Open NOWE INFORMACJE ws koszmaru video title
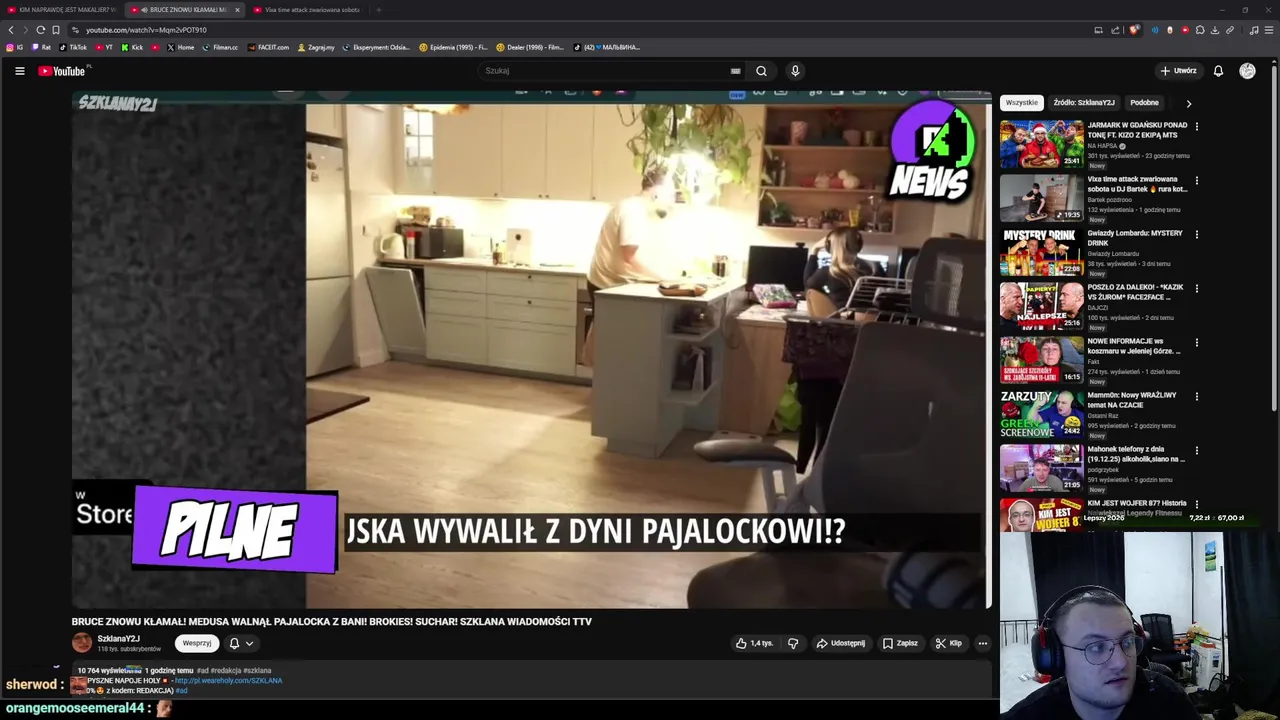 (1136, 346)
